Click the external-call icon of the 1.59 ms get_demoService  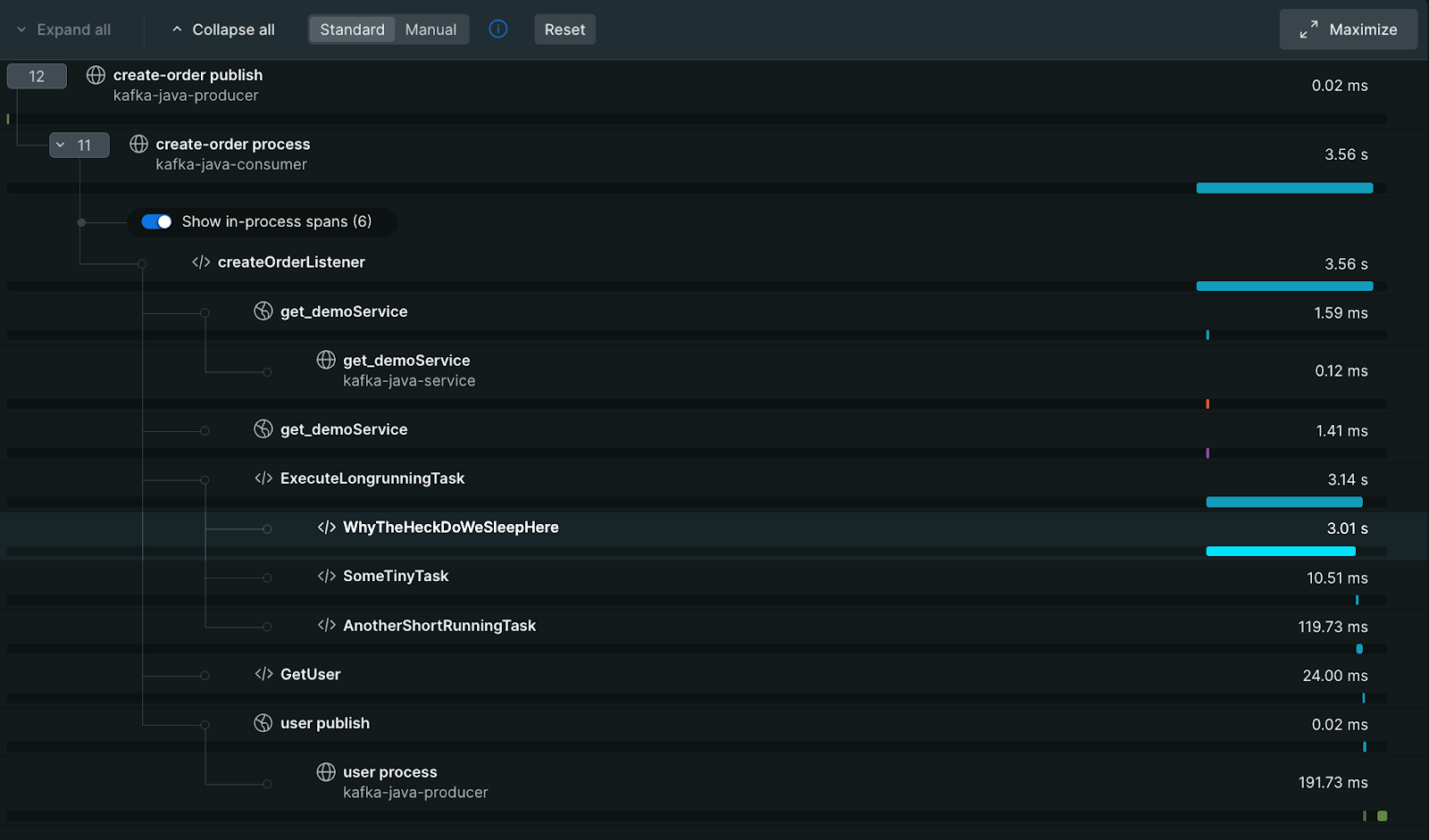pyautogui.click(x=263, y=311)
